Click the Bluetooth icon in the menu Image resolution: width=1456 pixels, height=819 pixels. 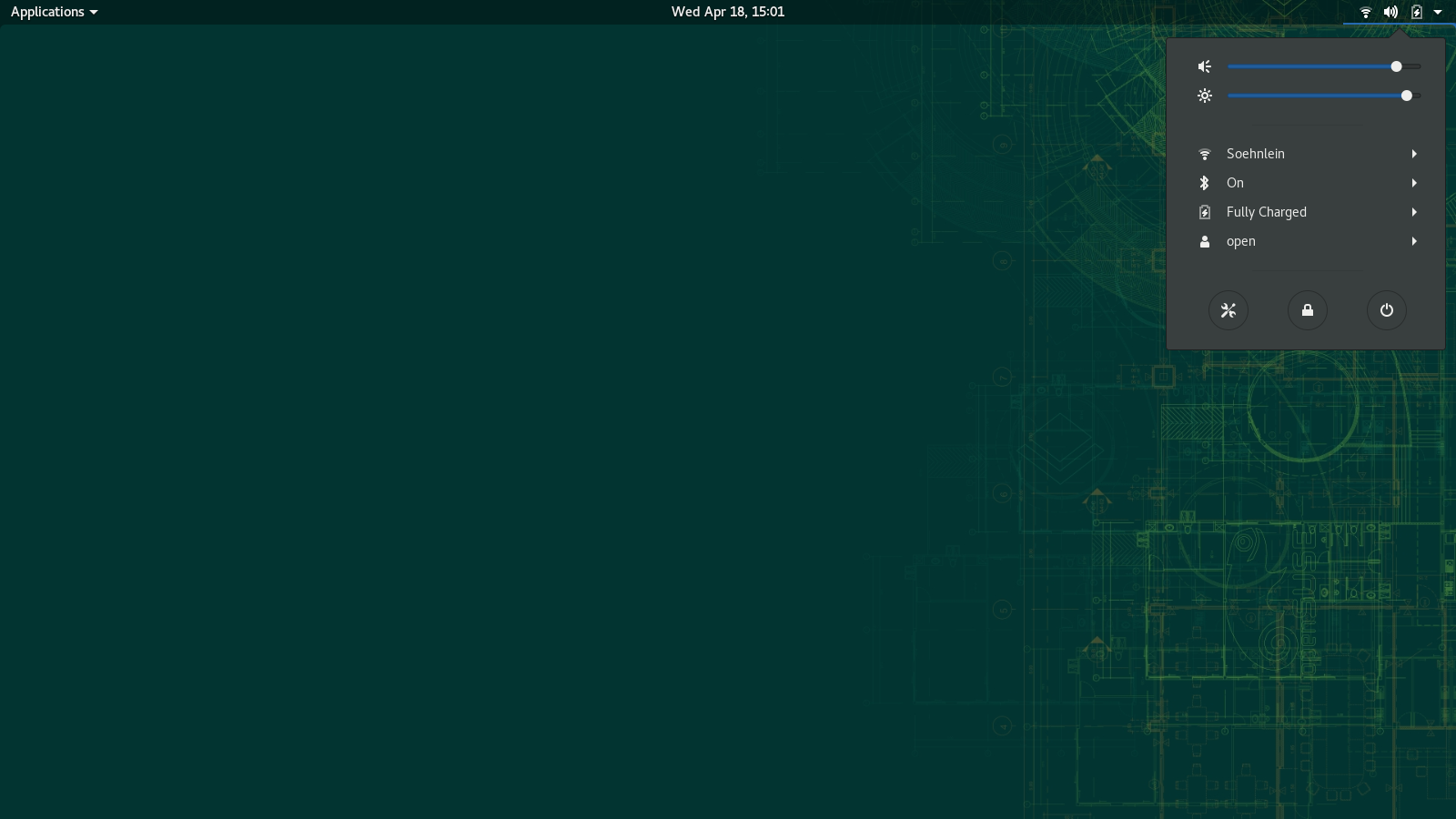[1205, 183]
